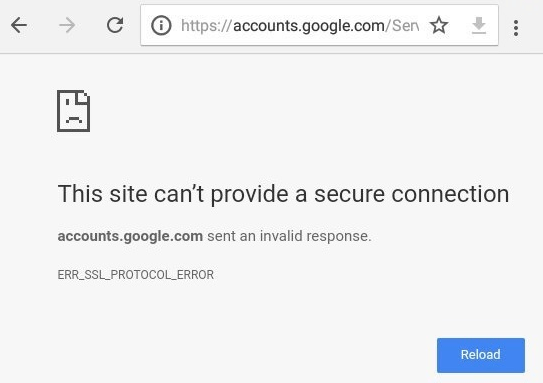Click the "This site can't provide a secure connection" heading

[x=283, y=194]
